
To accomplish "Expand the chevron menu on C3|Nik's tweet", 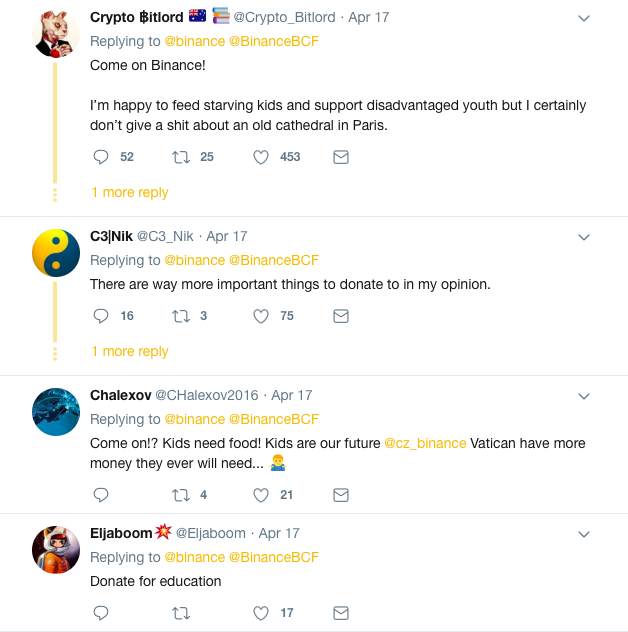I will tap(585, 237).
